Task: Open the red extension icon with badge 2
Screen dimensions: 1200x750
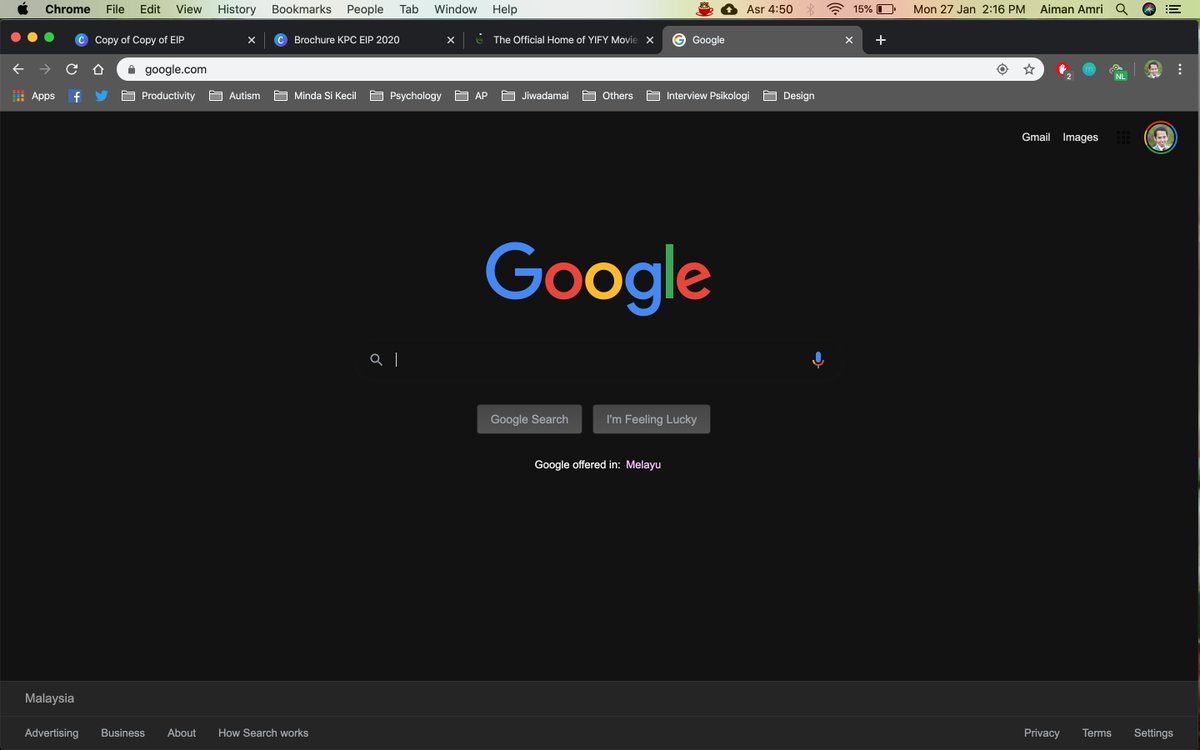Action: [x=1063, y=69]
